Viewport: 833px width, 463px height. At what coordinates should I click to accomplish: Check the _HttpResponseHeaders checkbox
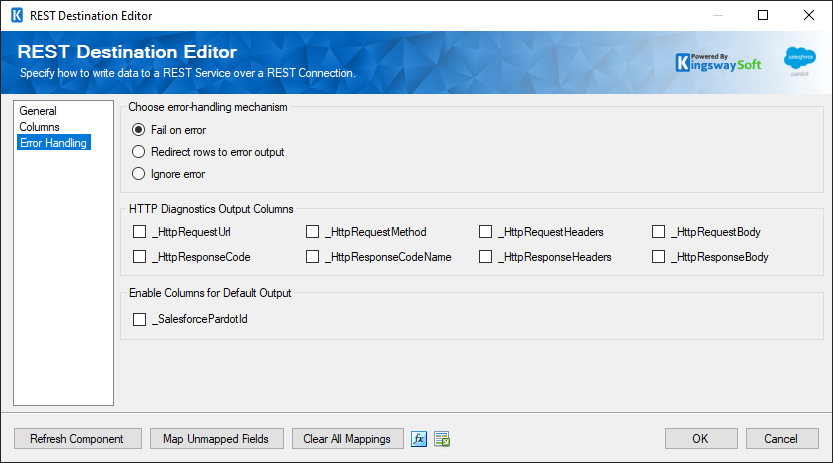click(x=486, y=256)
